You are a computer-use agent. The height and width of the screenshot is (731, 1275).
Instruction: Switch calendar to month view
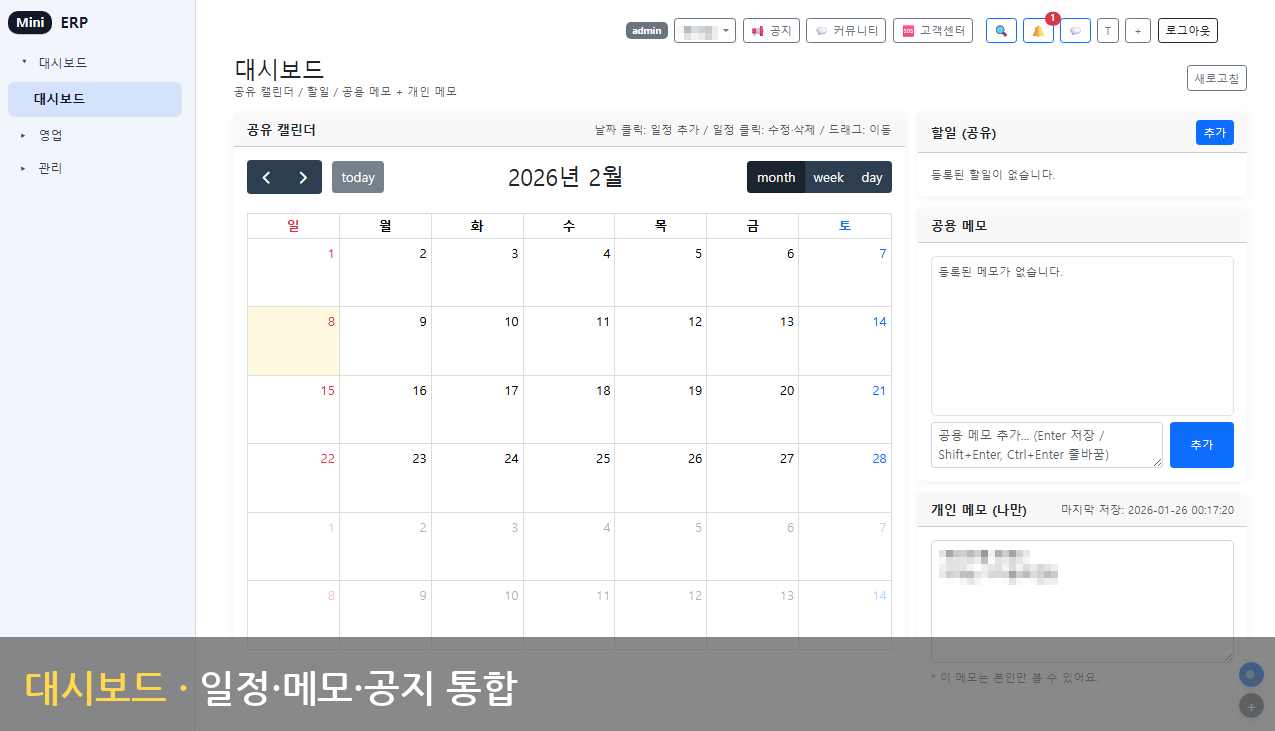(776, 177)
